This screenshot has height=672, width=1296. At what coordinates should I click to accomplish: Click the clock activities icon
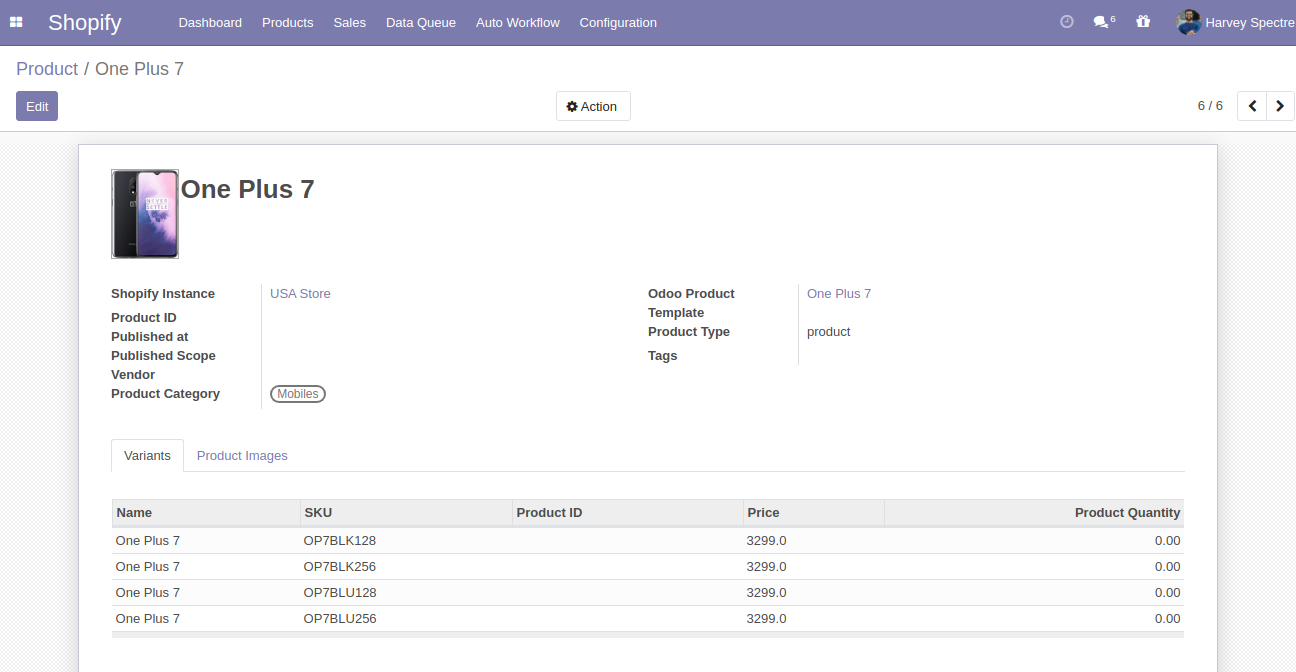tap(1066, 22)
